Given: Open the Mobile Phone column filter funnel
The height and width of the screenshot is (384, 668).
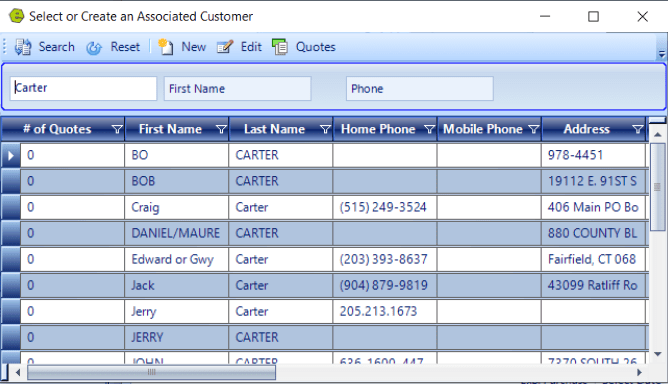Looking at the screenshot, I should (533, 129).
